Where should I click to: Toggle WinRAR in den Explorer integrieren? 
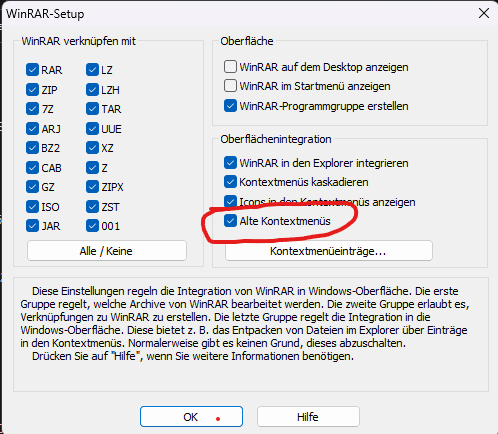pos(230,163)
